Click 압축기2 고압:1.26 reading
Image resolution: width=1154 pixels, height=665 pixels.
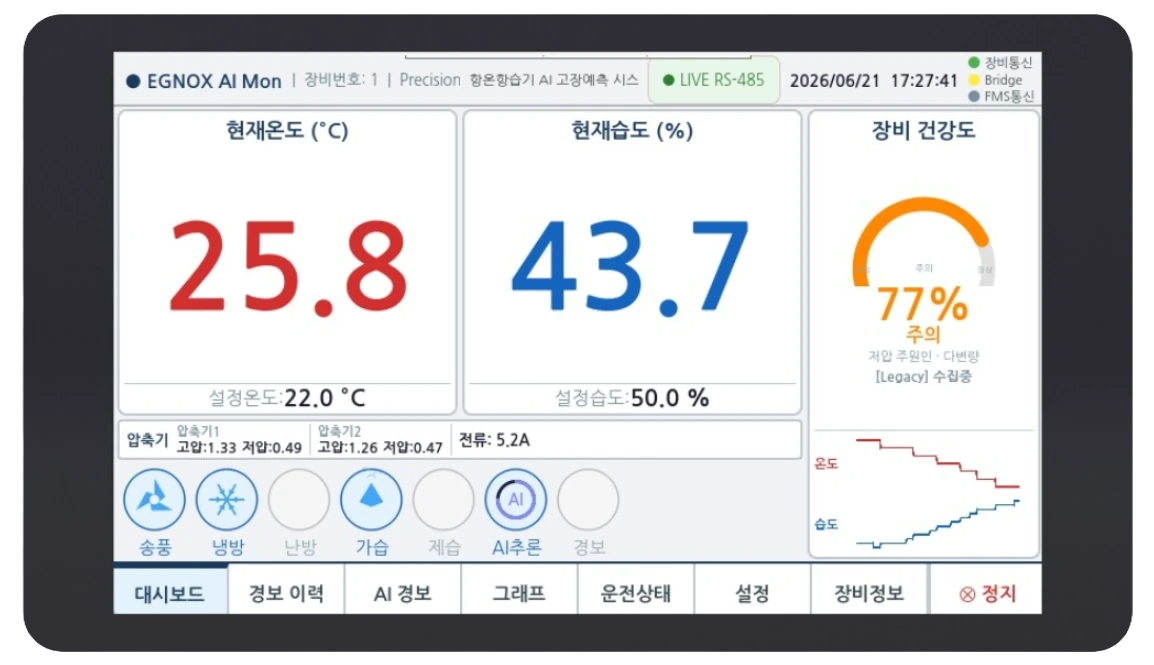(347, 447)
